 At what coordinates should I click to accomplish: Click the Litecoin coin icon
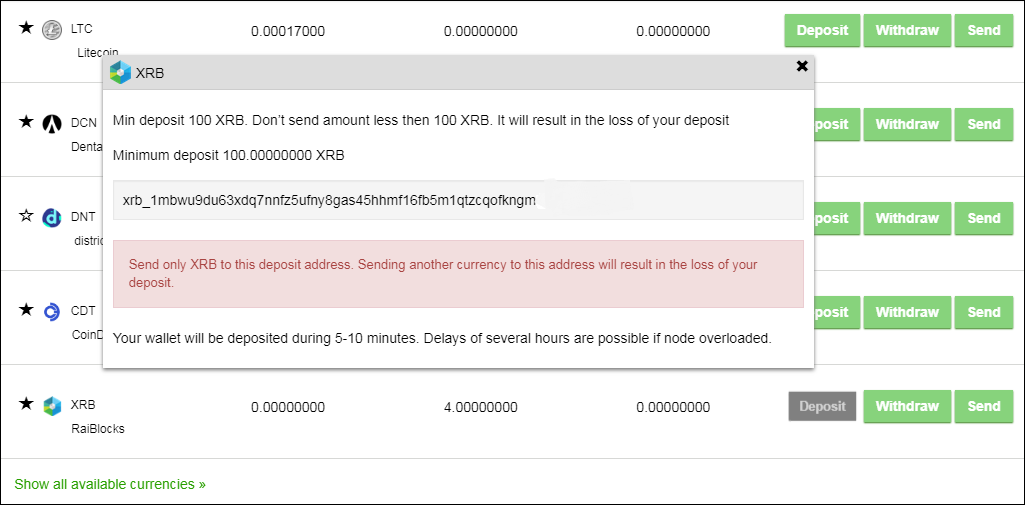click(52, 29)
